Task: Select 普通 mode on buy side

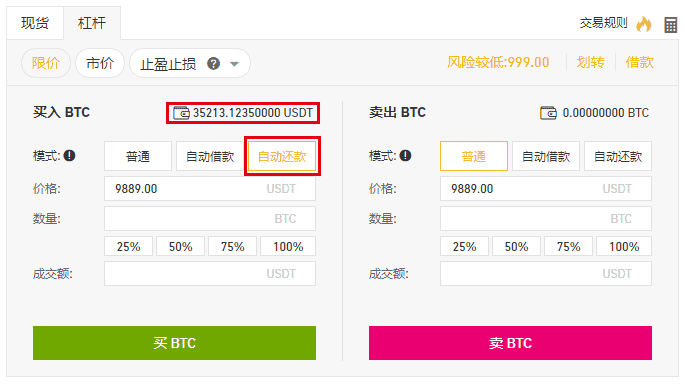Action: (138, 156)
